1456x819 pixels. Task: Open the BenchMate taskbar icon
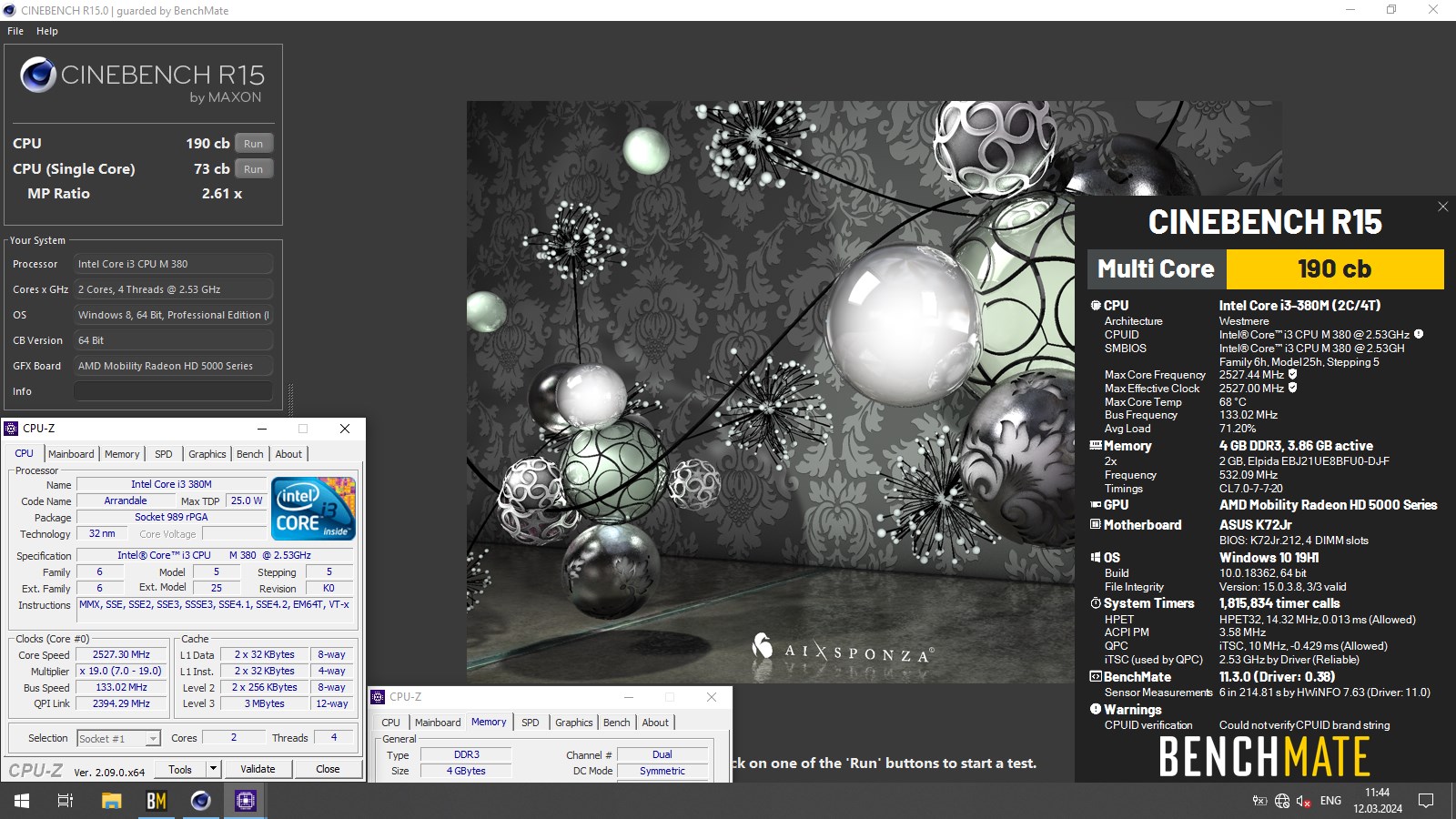[157, 801]
